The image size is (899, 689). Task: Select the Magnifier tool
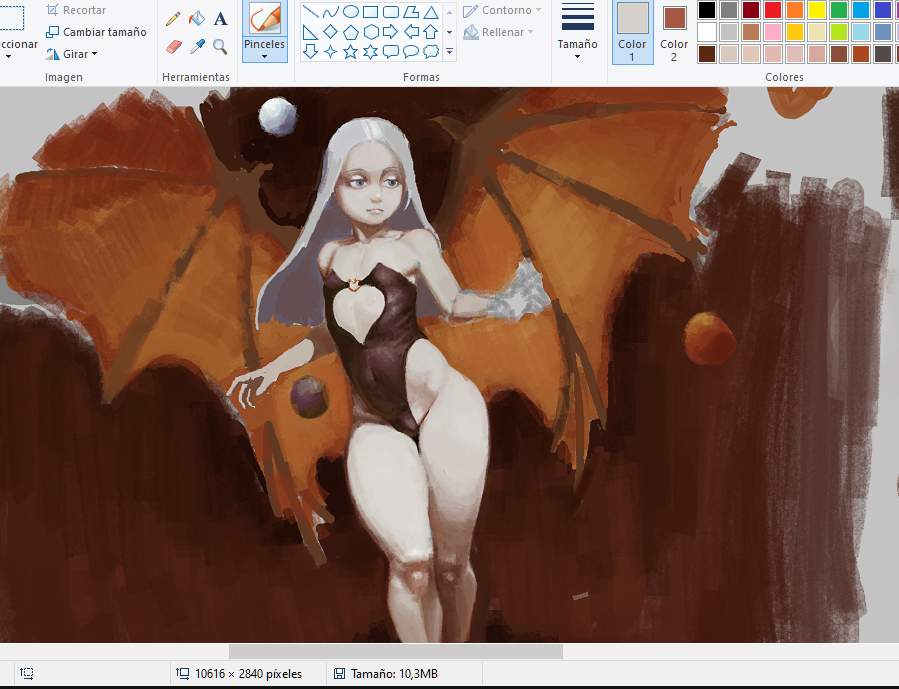click(x=220, y=46)
